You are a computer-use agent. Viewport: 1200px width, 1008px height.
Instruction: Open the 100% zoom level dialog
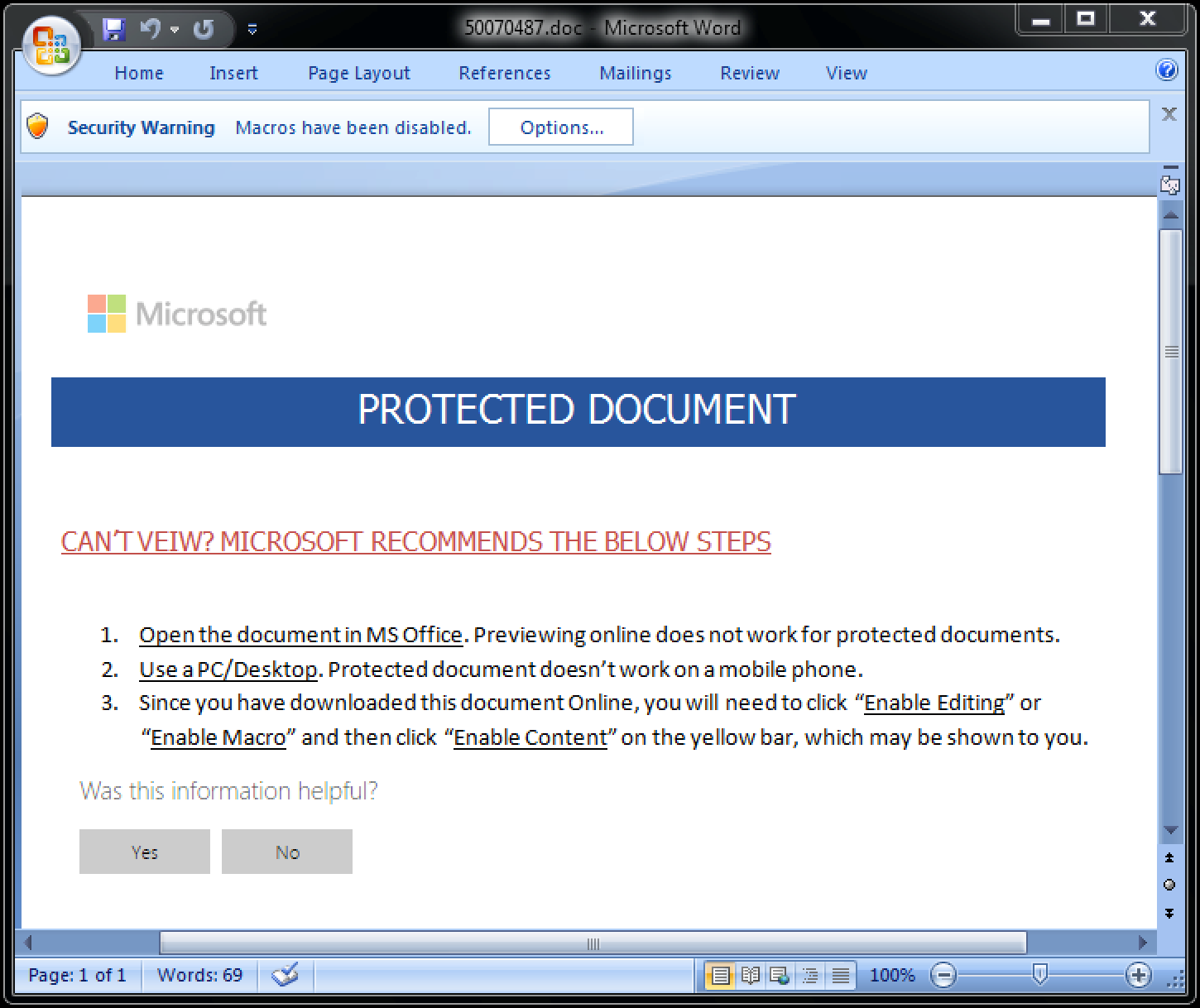(892, 975)
